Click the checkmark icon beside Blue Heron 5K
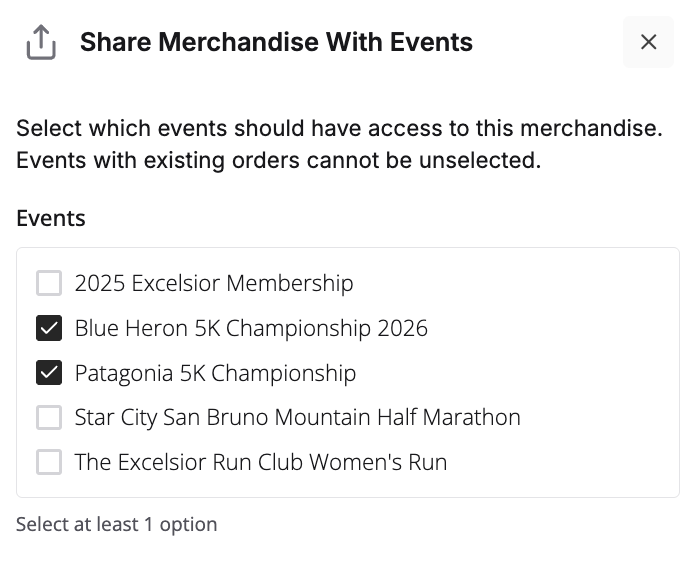 (x=49, y=328)
